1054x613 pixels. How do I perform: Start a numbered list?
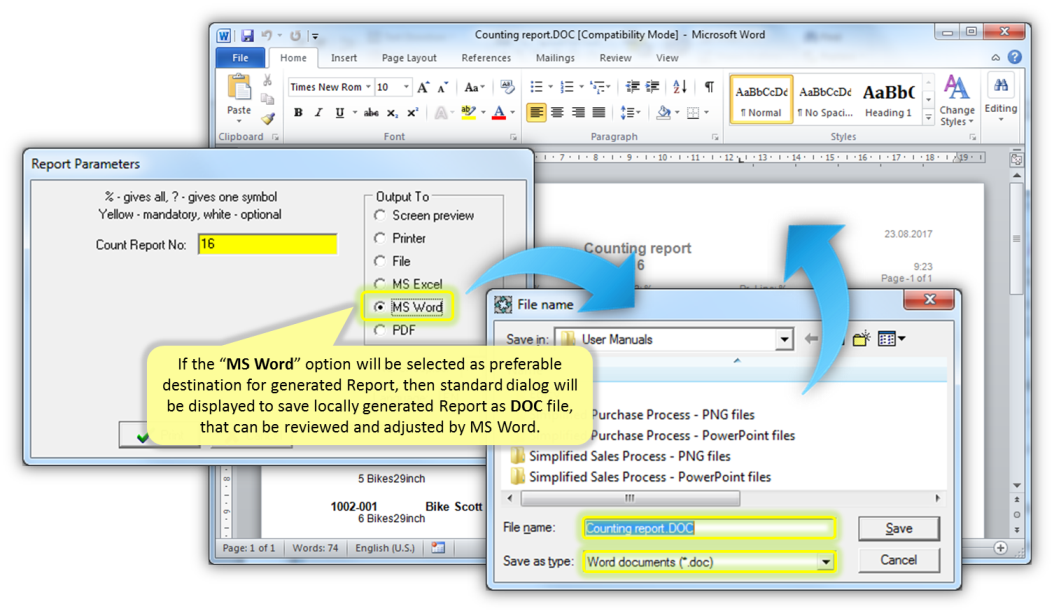point(567,87)
